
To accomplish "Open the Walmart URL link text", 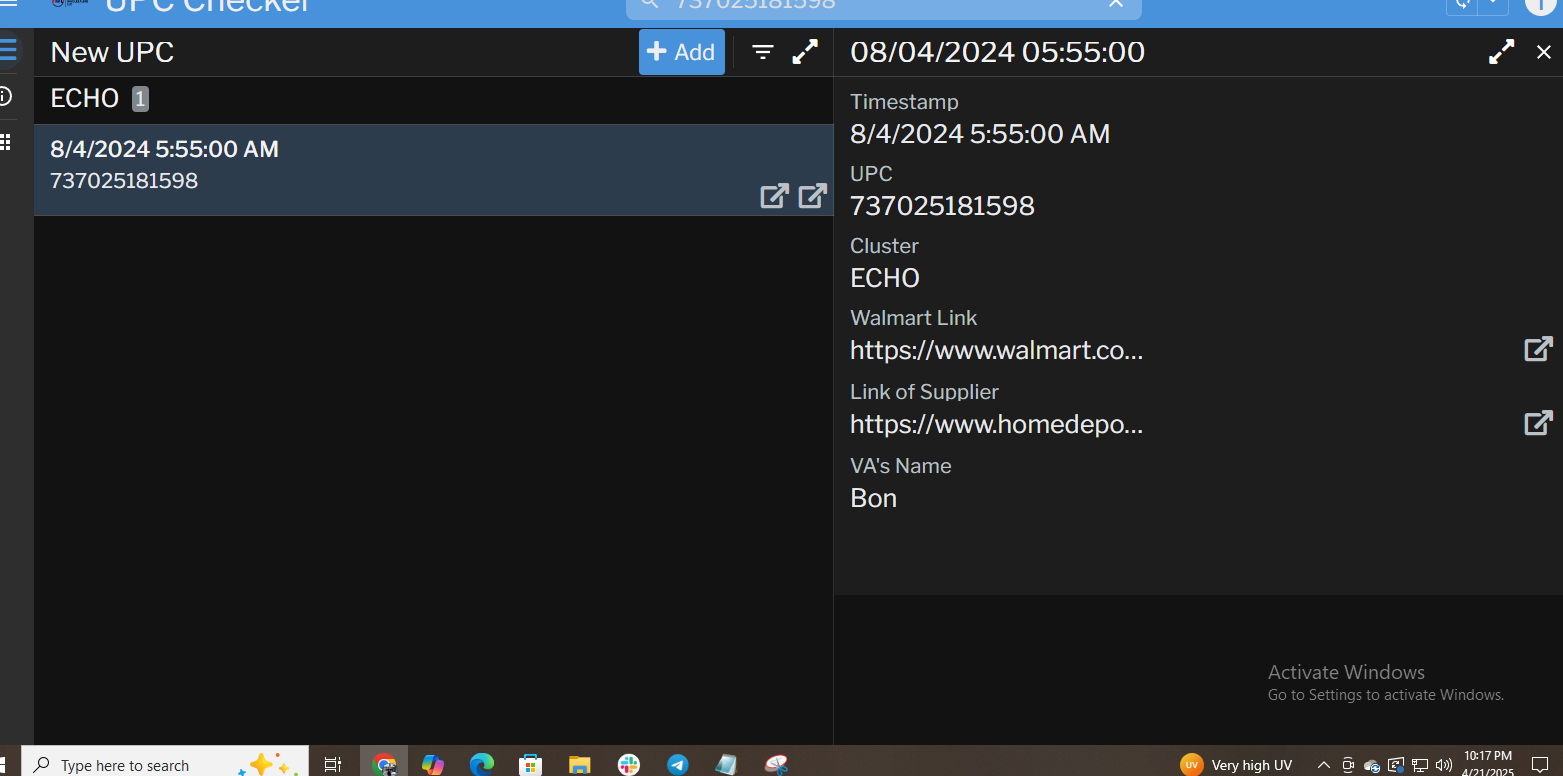I will (x=996, y=351).
